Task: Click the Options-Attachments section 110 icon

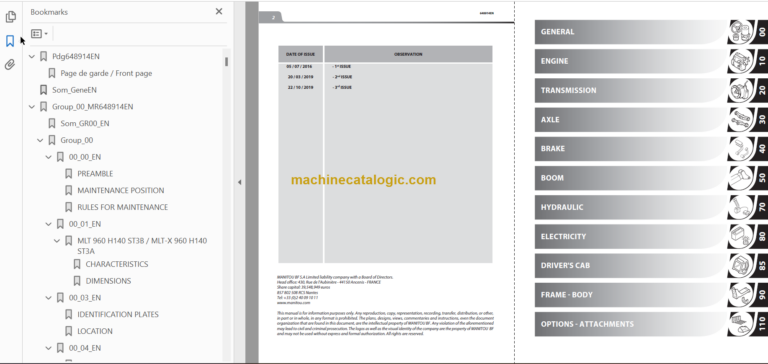Action: tap(741, 324)
